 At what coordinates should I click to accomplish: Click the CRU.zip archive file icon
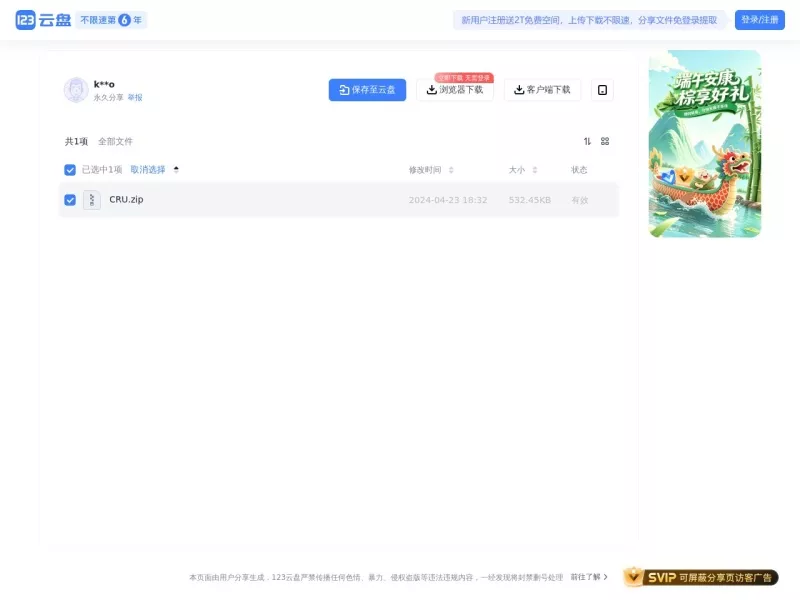(x=92, y=200)
